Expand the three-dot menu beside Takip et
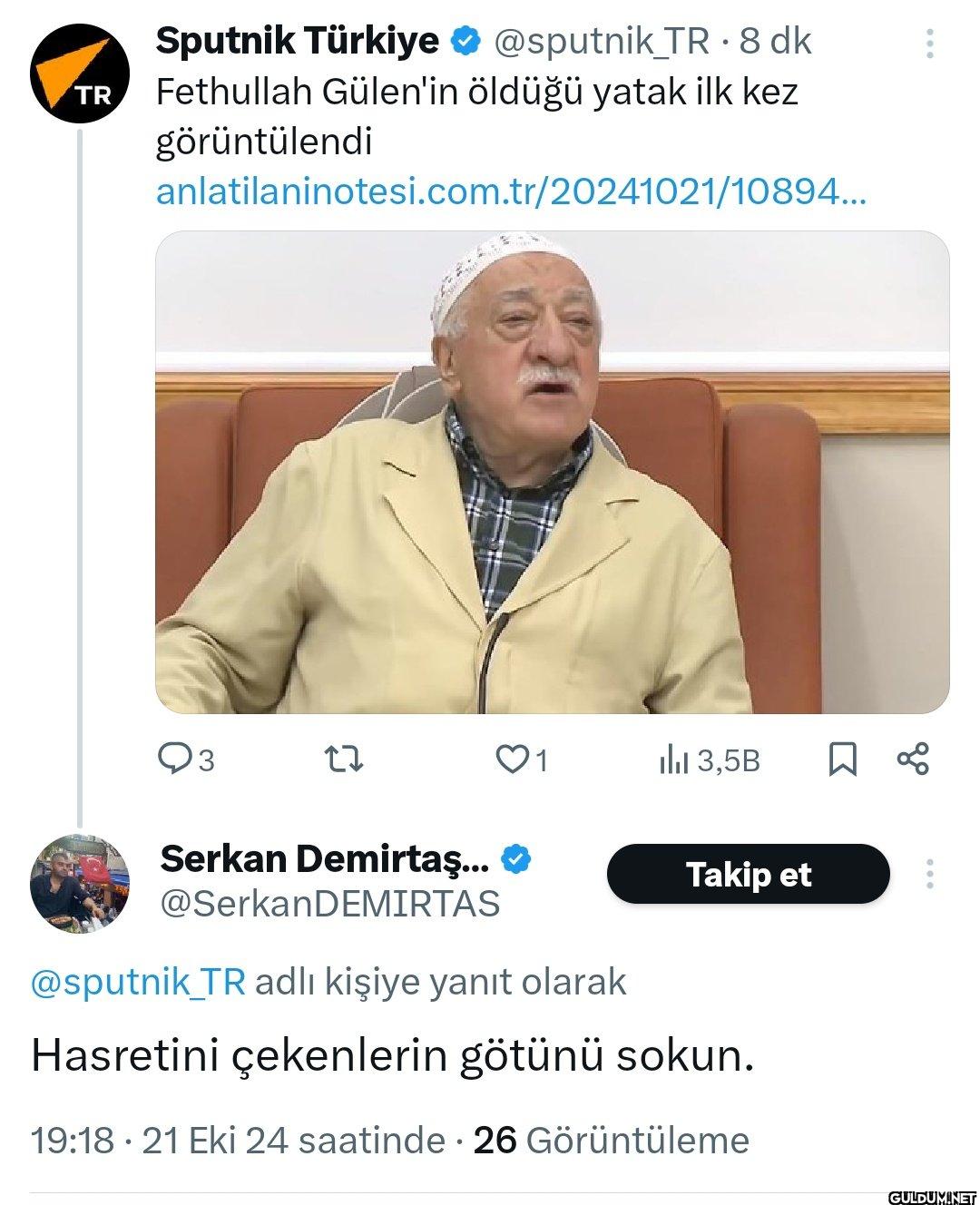Image resolution: width=980 pixels, height=1205 pixels. point(929,874)
